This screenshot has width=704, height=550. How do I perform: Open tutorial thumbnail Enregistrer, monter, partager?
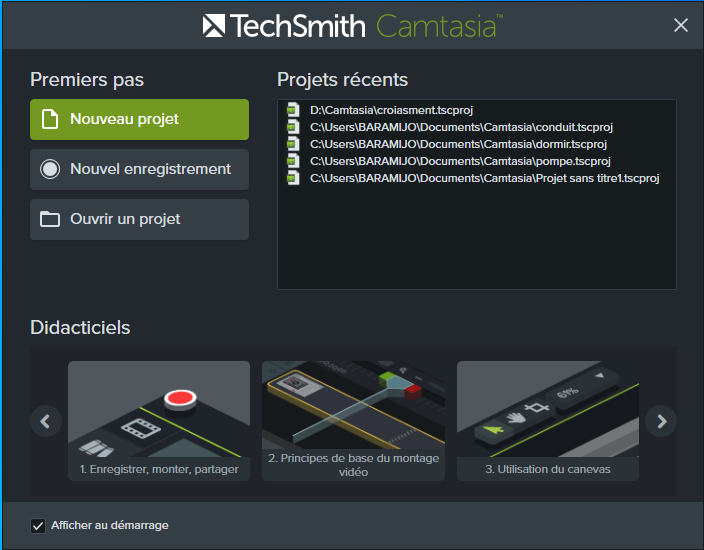coord(159,421)
